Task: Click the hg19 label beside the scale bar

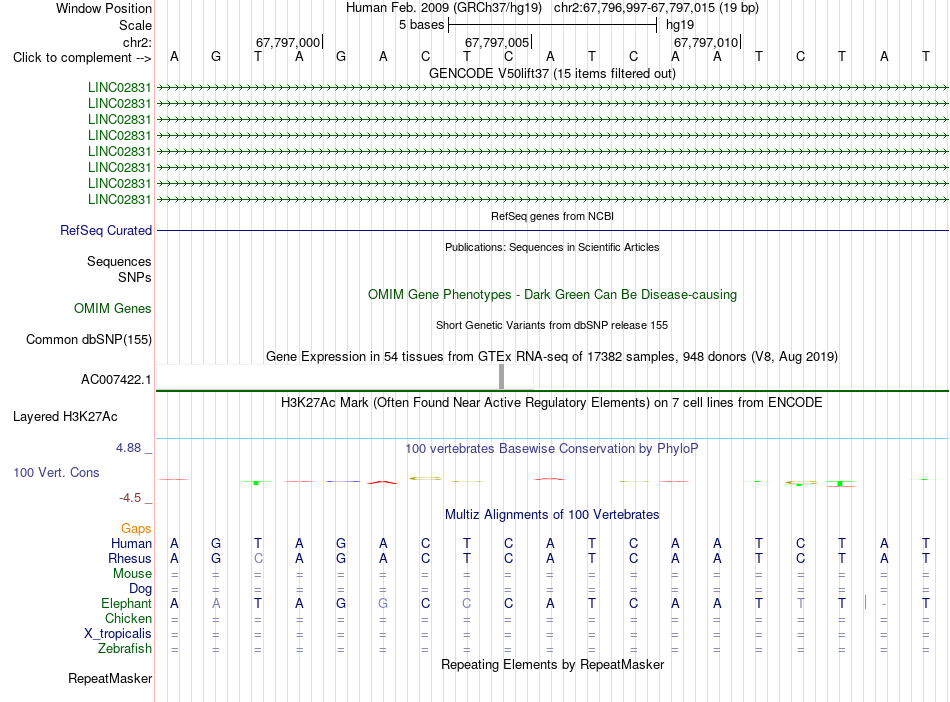Action: [680, 25]
